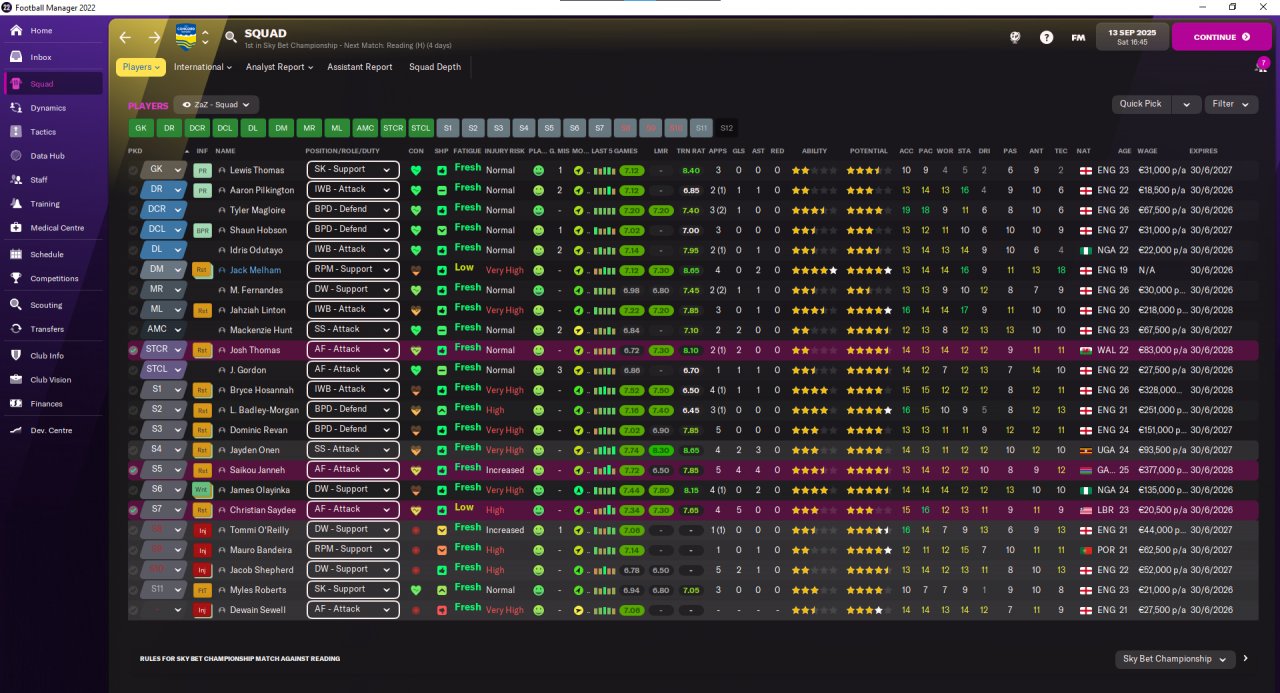Sort by the POTENTIAL column header
This screenshot has height=693, width=1280.
point(868,151)
